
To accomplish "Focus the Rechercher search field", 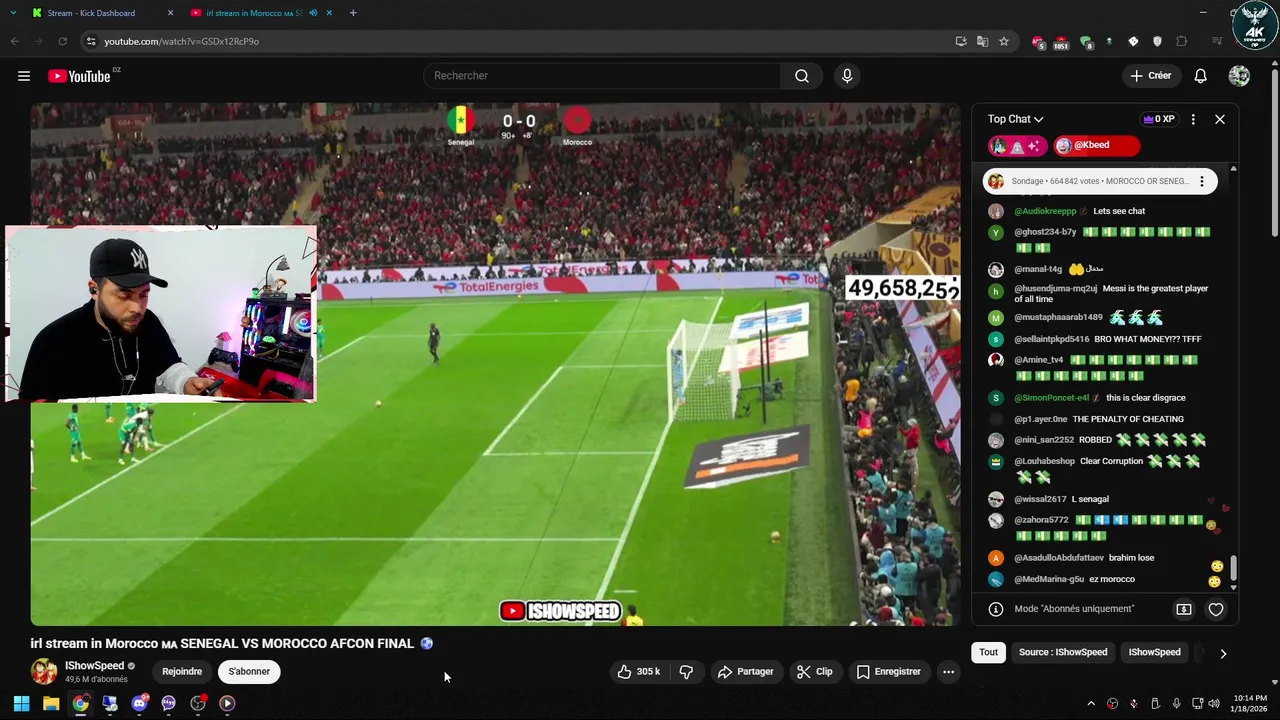I will [x=603, y=76].
